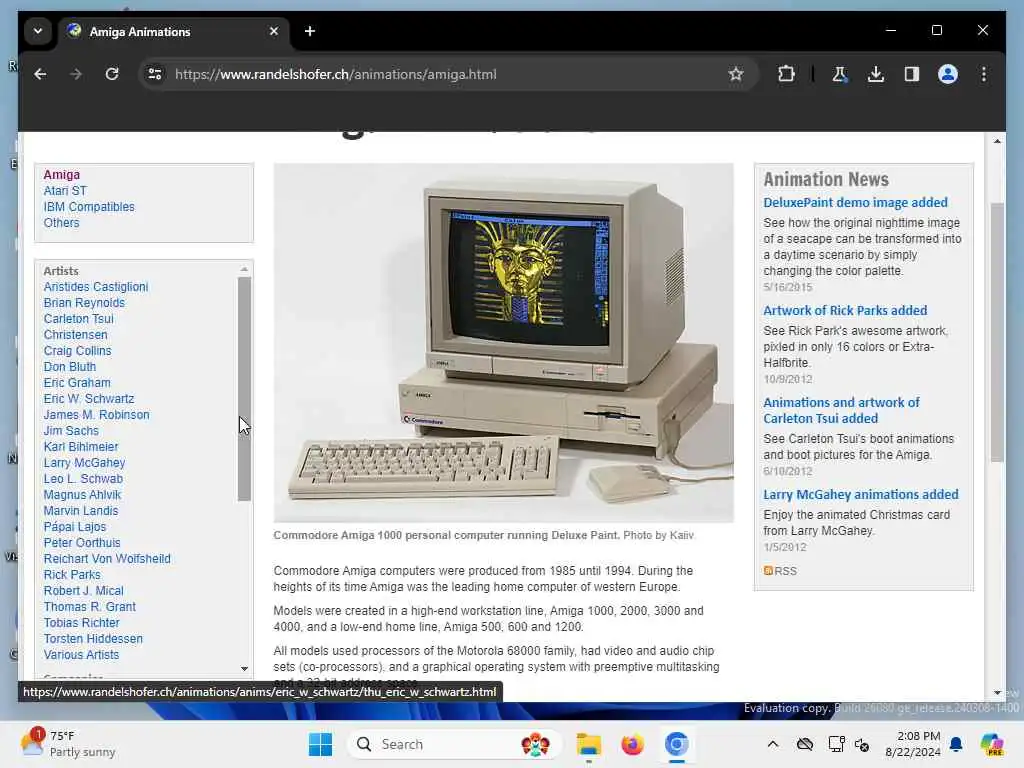Open artist Peter Oorthuis link
The image size is (1024, 768).
pyautogui.click(x=82, y=543)
